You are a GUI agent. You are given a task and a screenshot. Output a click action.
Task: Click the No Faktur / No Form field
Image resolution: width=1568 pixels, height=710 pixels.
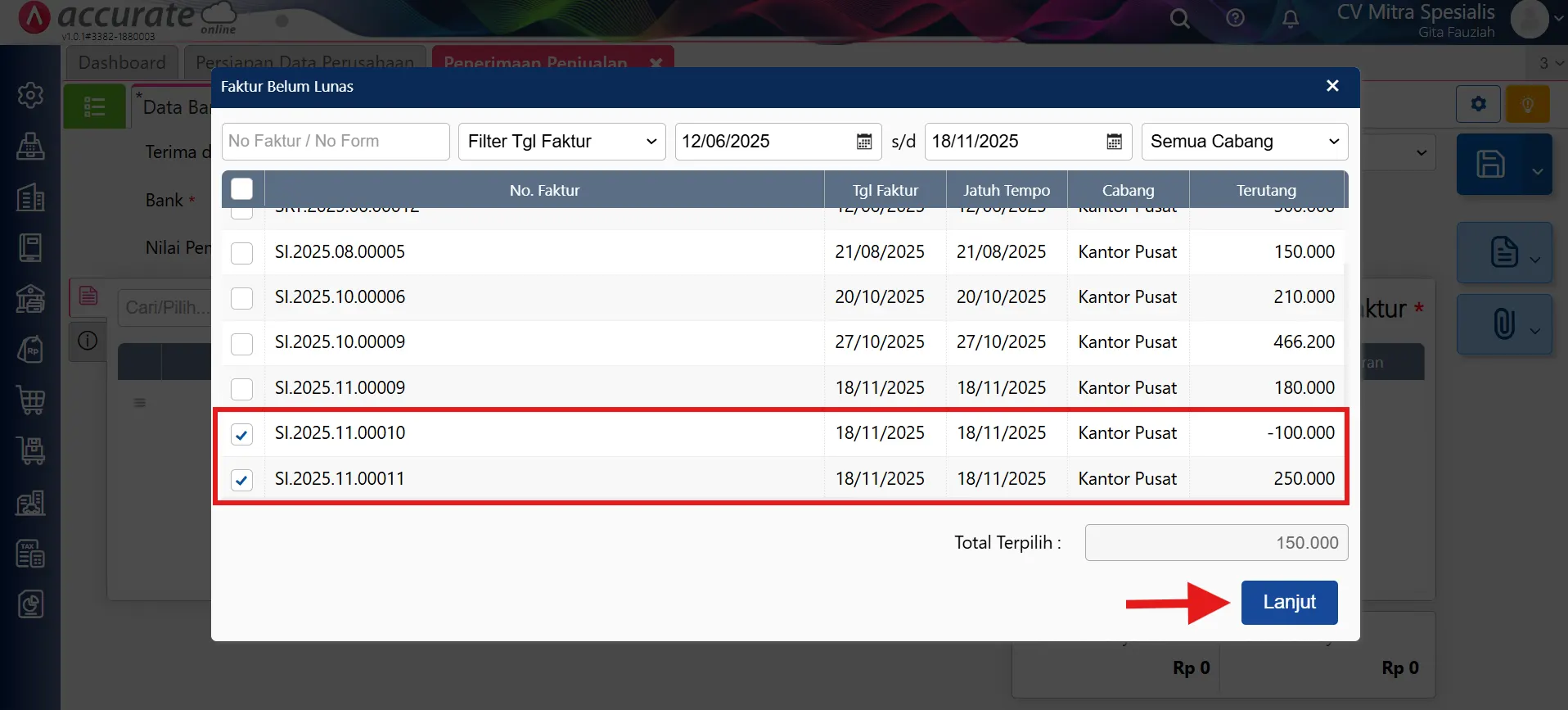click(x=336, y=142)
